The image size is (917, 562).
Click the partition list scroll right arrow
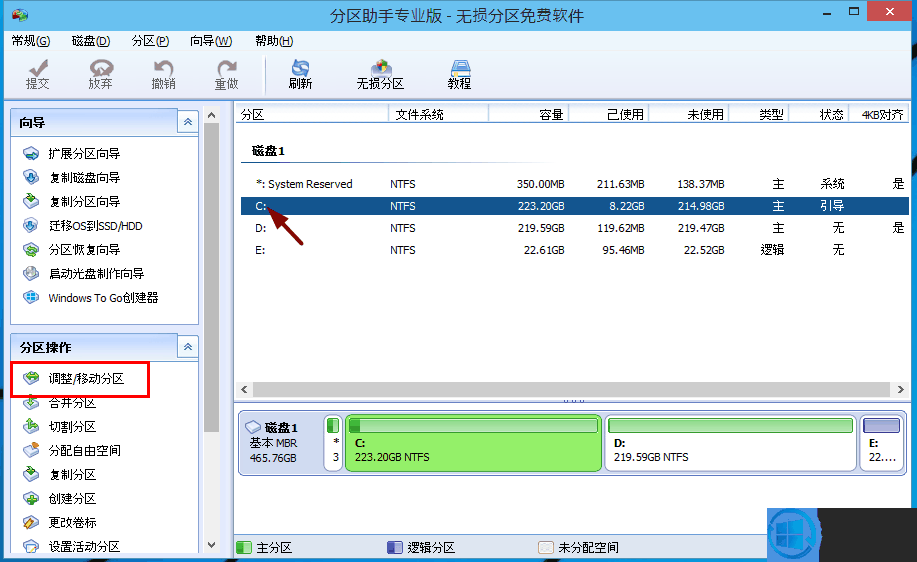pyautogui.click(x=901, y=389)
